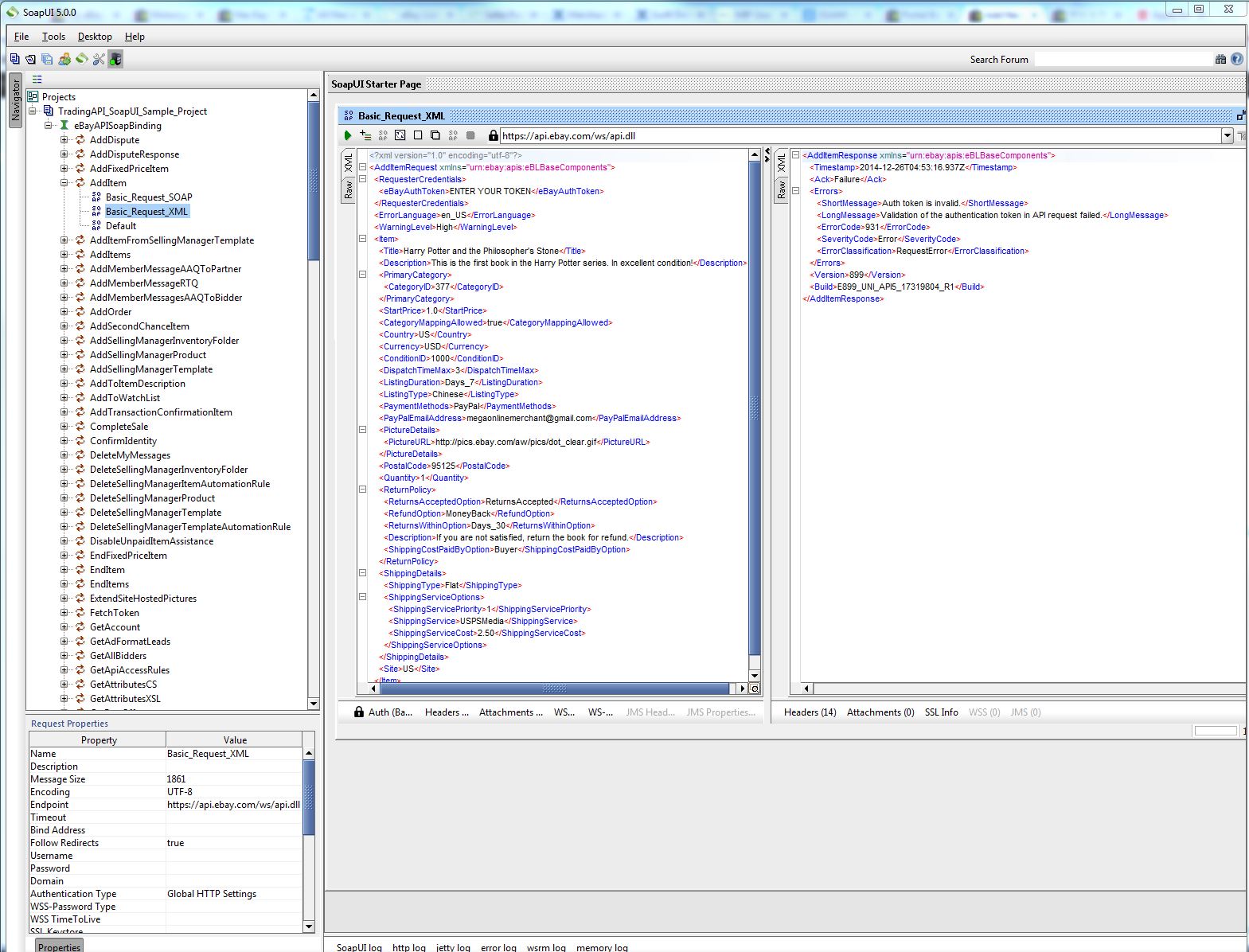Click the import project toolbar icon
The height and width of the screenshot is (952, 1249).
30,59
